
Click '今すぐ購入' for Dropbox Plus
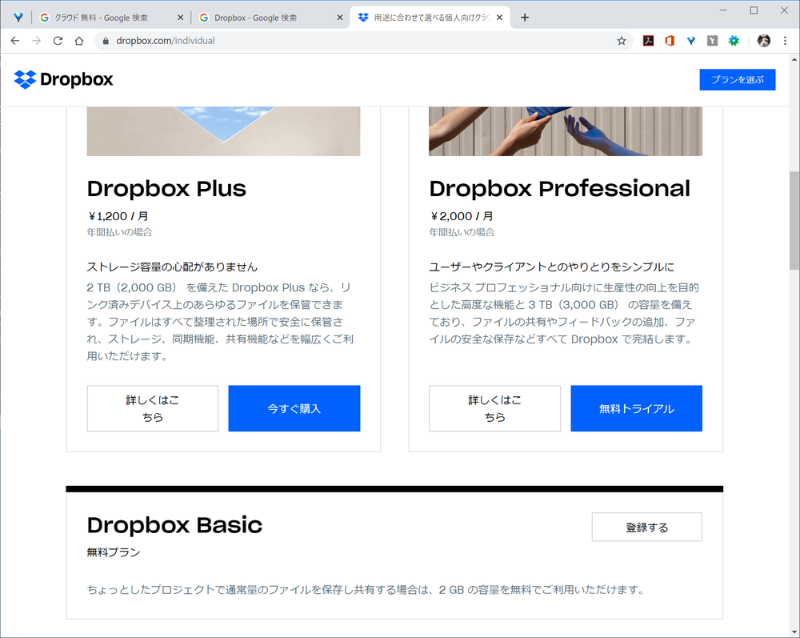[294, 408]
